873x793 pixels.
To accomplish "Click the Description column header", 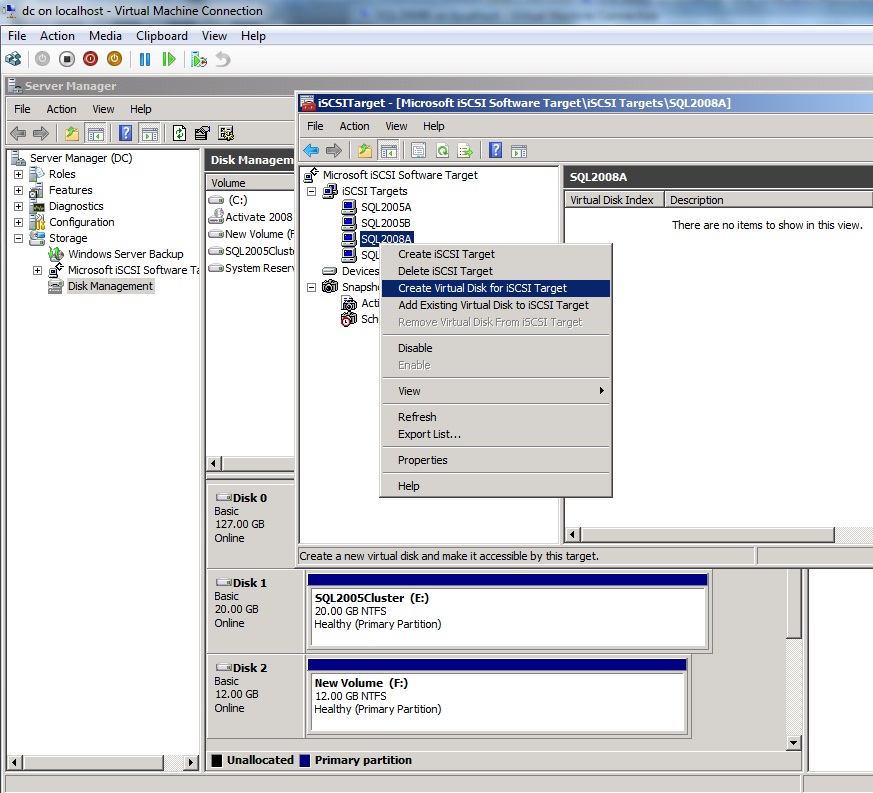I will click(x=768, y=200).
